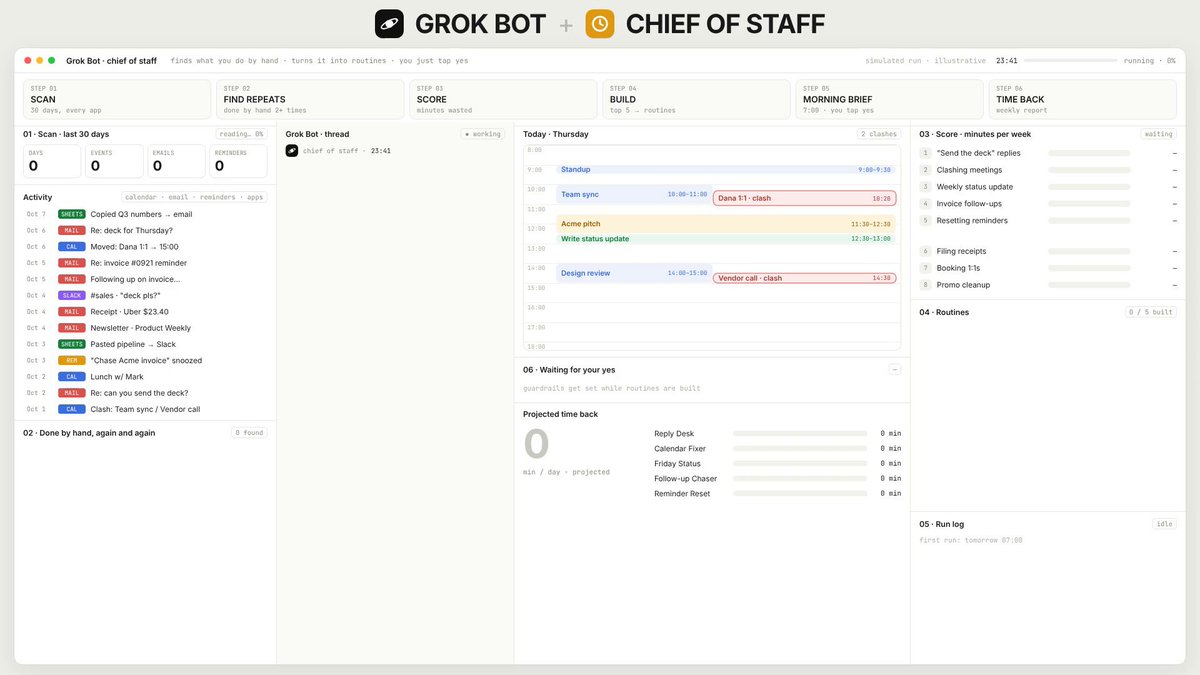The image size is (1200, 675).
Task: Click the CAL tag on Clash: Team sync / Vendor call
Action: point(72,410)
